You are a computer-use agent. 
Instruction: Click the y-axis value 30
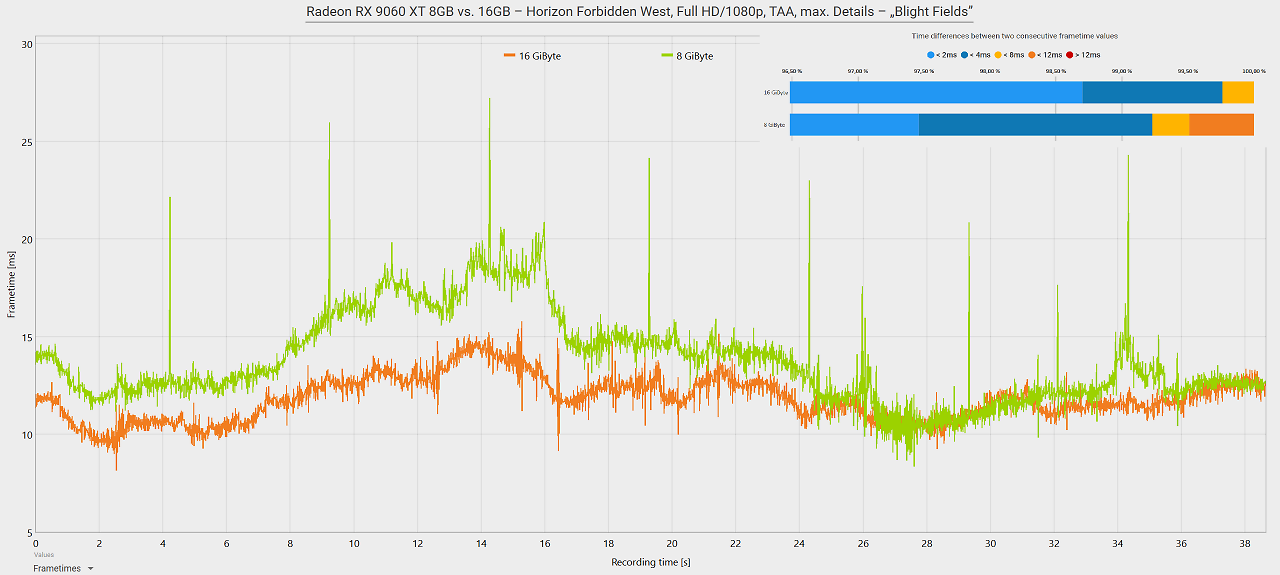click(27, 44)
